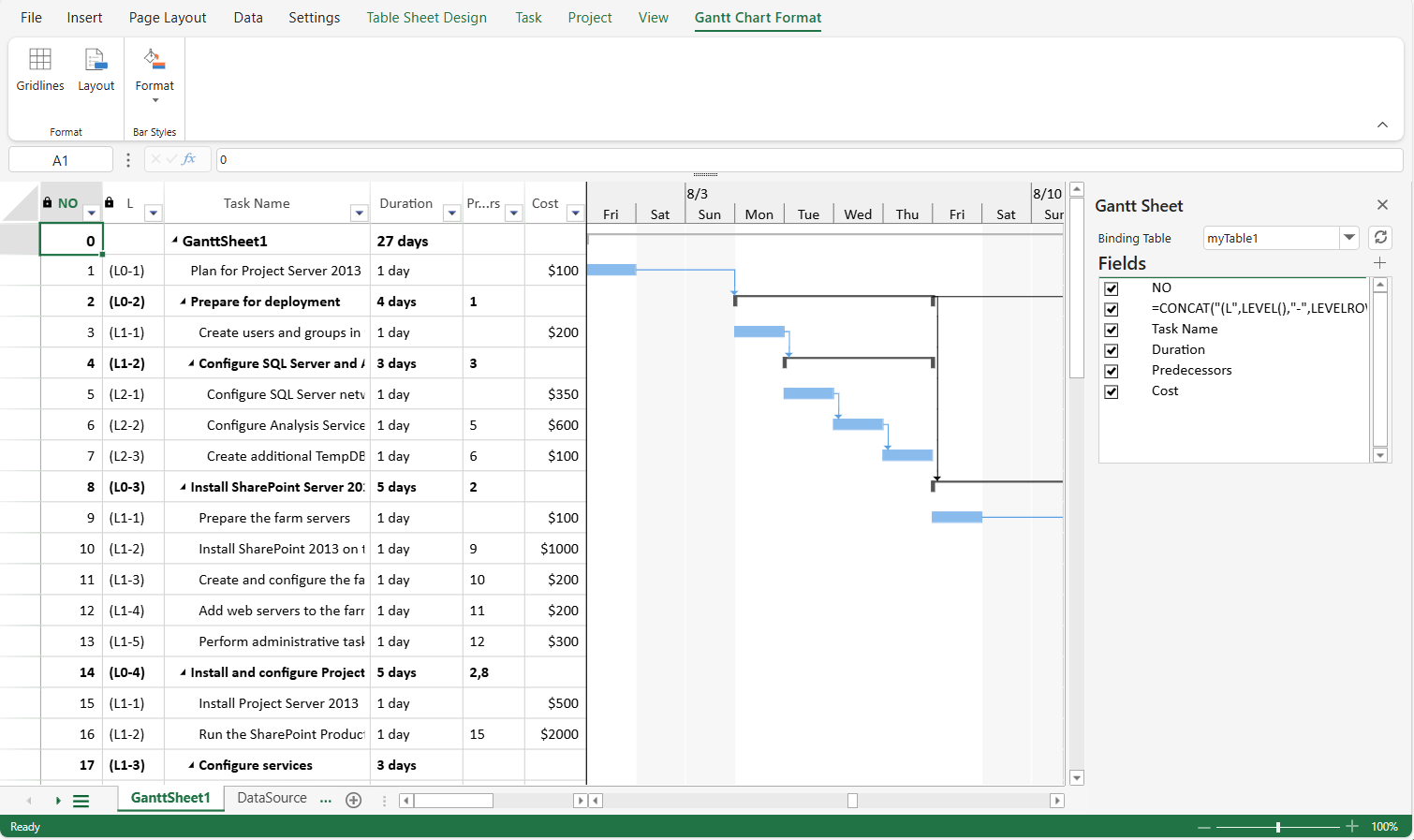Click the table pane horizontal scrollbar thumb
Viewport: 1414px width, 840px height.
point(453,801)
